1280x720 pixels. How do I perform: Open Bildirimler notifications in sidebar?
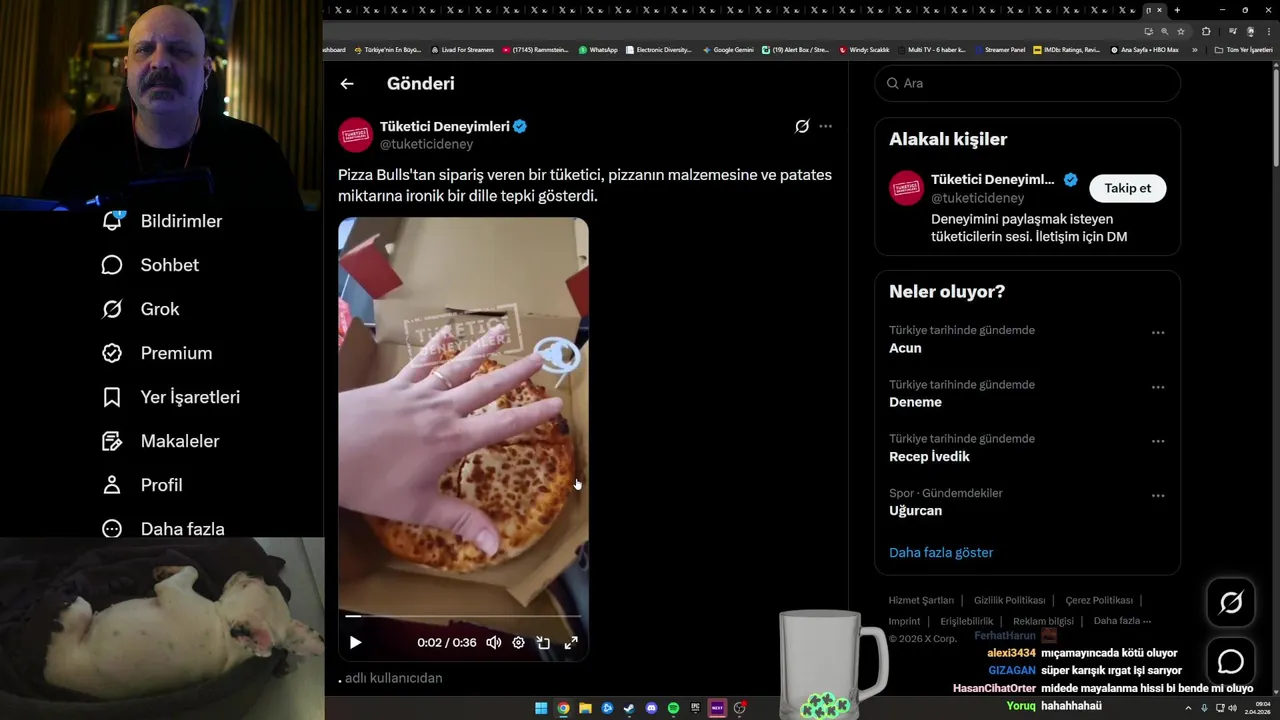162,221
